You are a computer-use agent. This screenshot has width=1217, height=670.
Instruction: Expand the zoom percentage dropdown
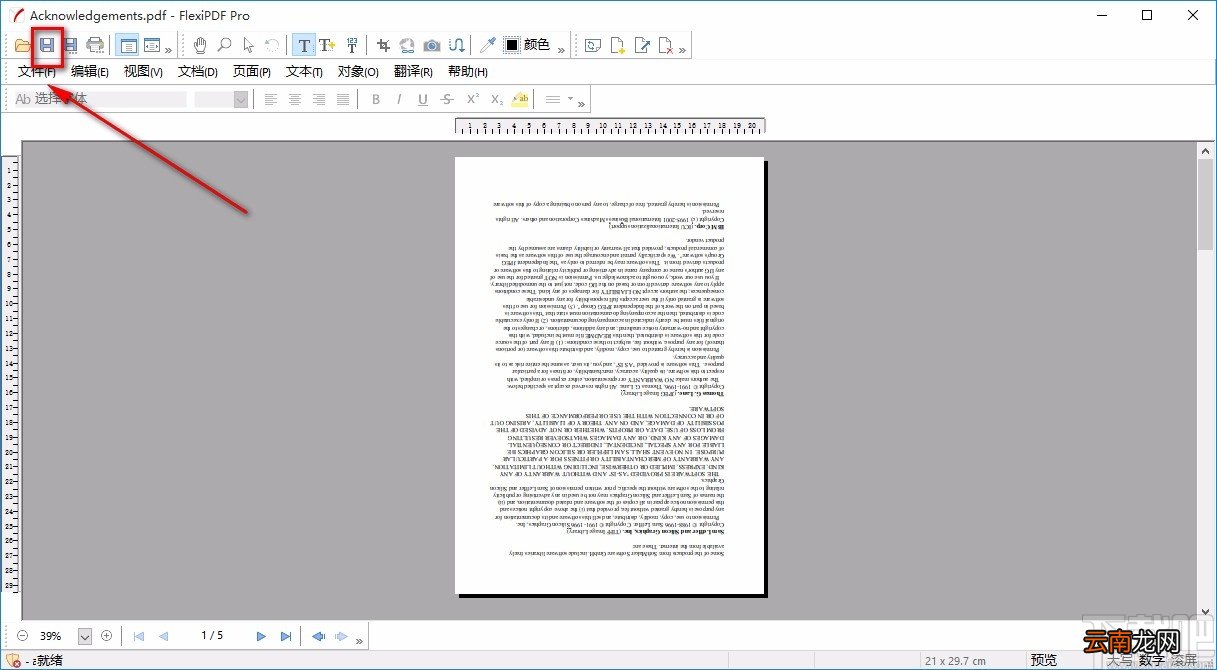click(85, 636)
